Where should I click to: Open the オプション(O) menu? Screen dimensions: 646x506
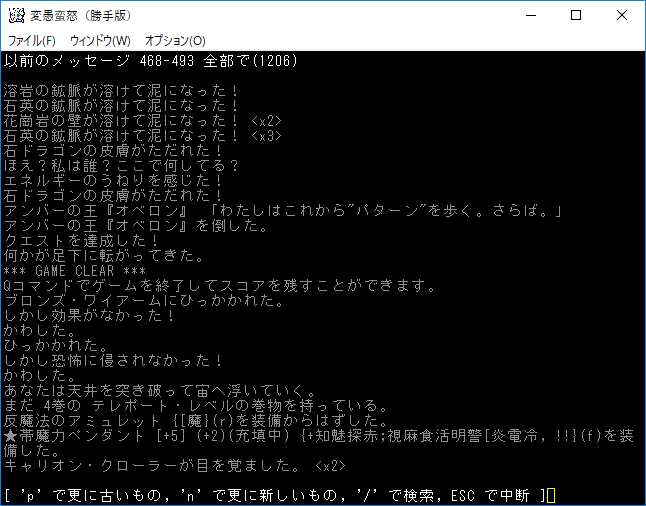[x=175, y=40]
